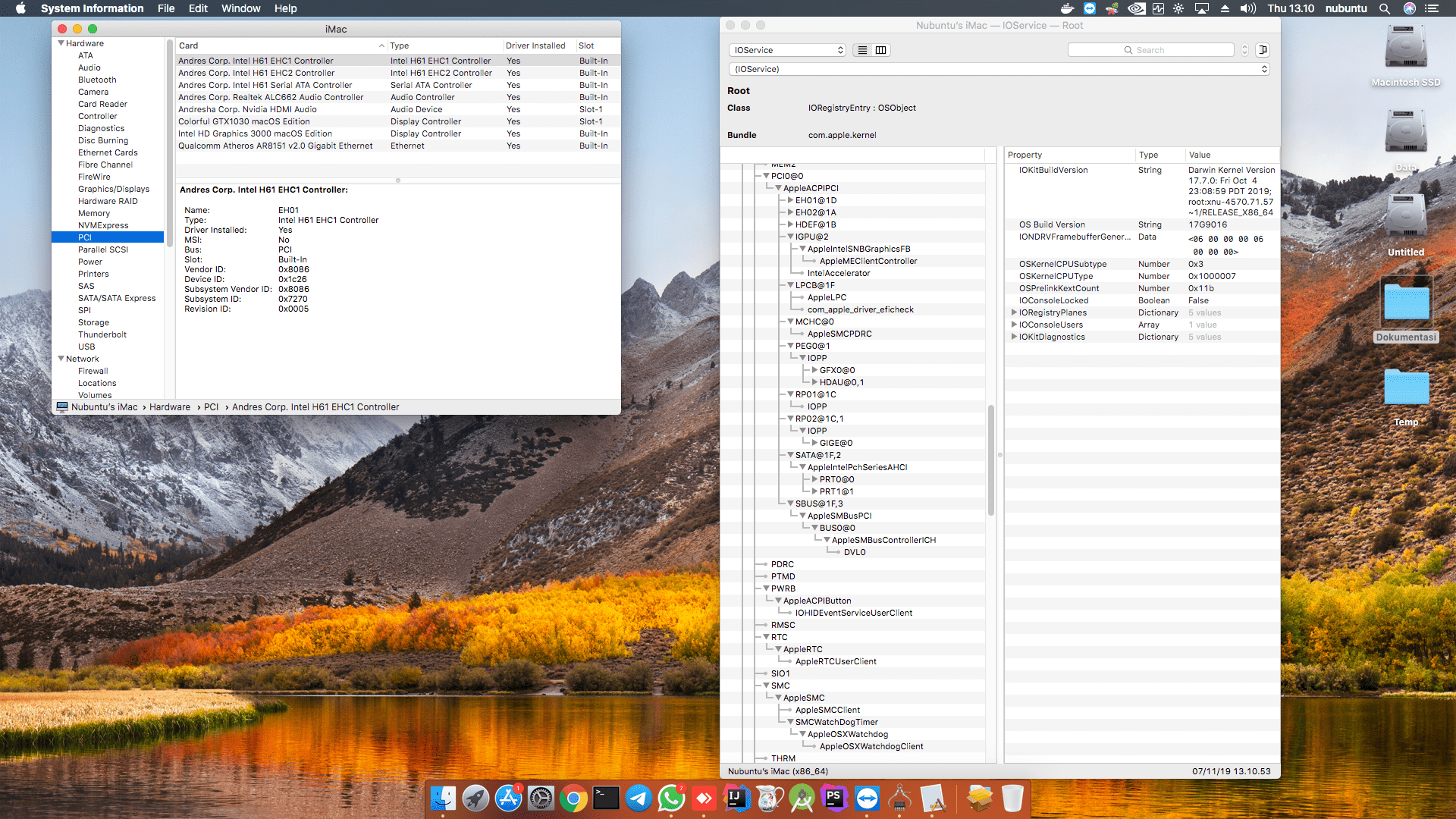Open the Edit menu
Viewport: 1456px width, 819px height.
click(x=198, y=8)
